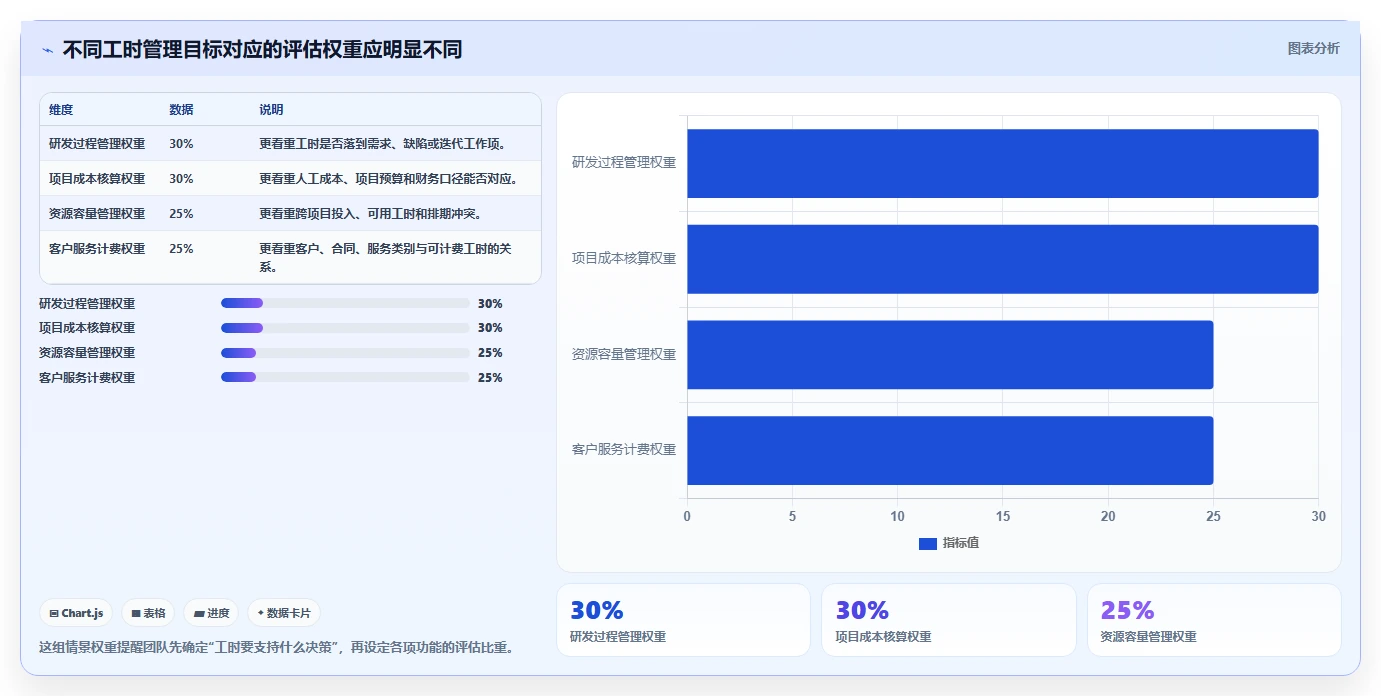The image size is (1381, 696).
Task: Select the 进度 tag chip
Action: [211, 613]
